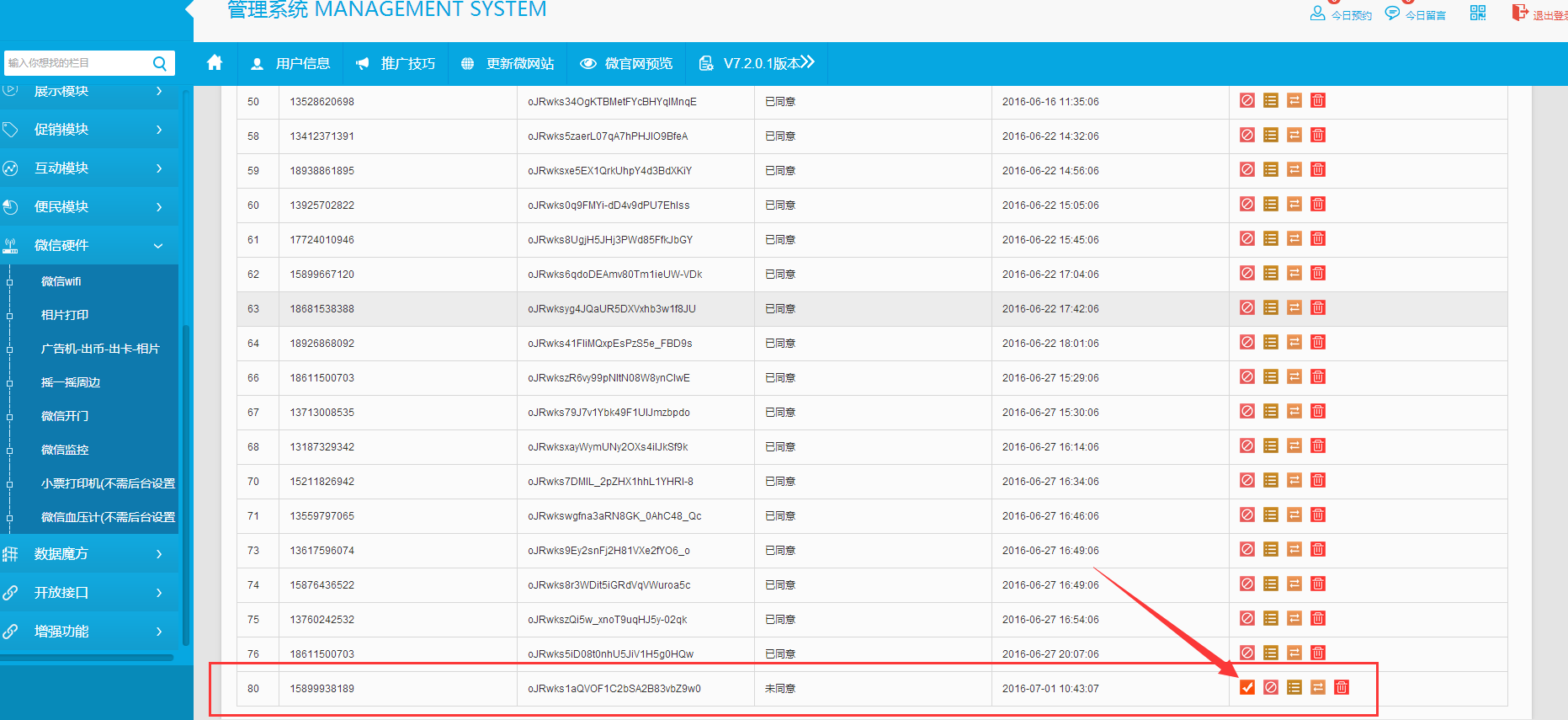Open the list icon in row 59
Viewport: 1568px width, 720px height.
coord(1271,169)
